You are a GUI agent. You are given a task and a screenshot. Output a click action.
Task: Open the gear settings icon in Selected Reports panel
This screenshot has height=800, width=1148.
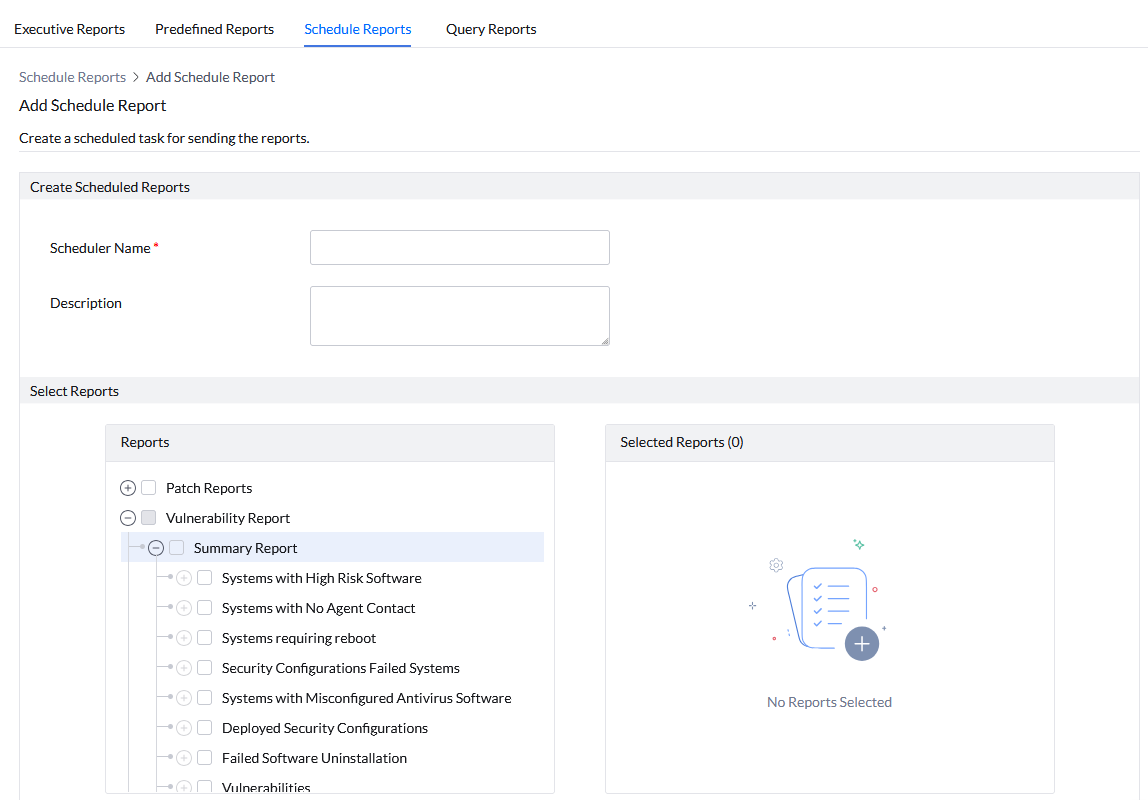click(x=776, y=565)
